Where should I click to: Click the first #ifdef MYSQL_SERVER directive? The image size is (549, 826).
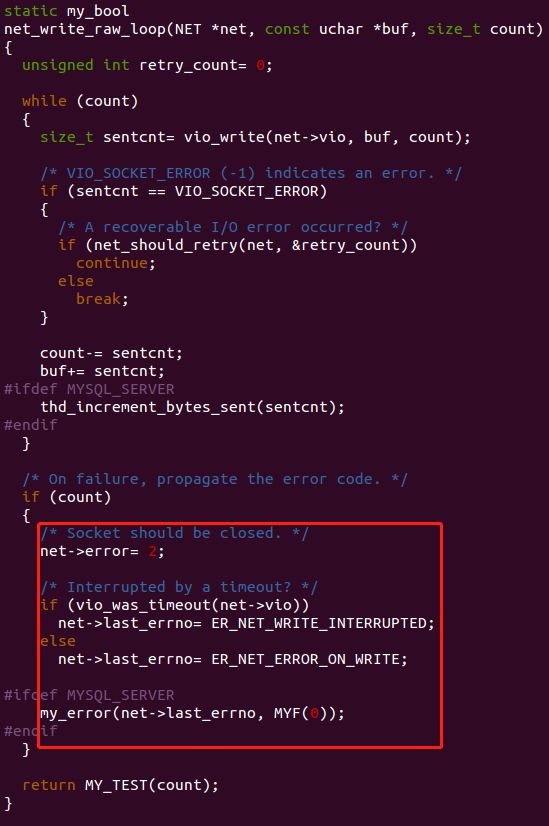click(x=89, y=389)
